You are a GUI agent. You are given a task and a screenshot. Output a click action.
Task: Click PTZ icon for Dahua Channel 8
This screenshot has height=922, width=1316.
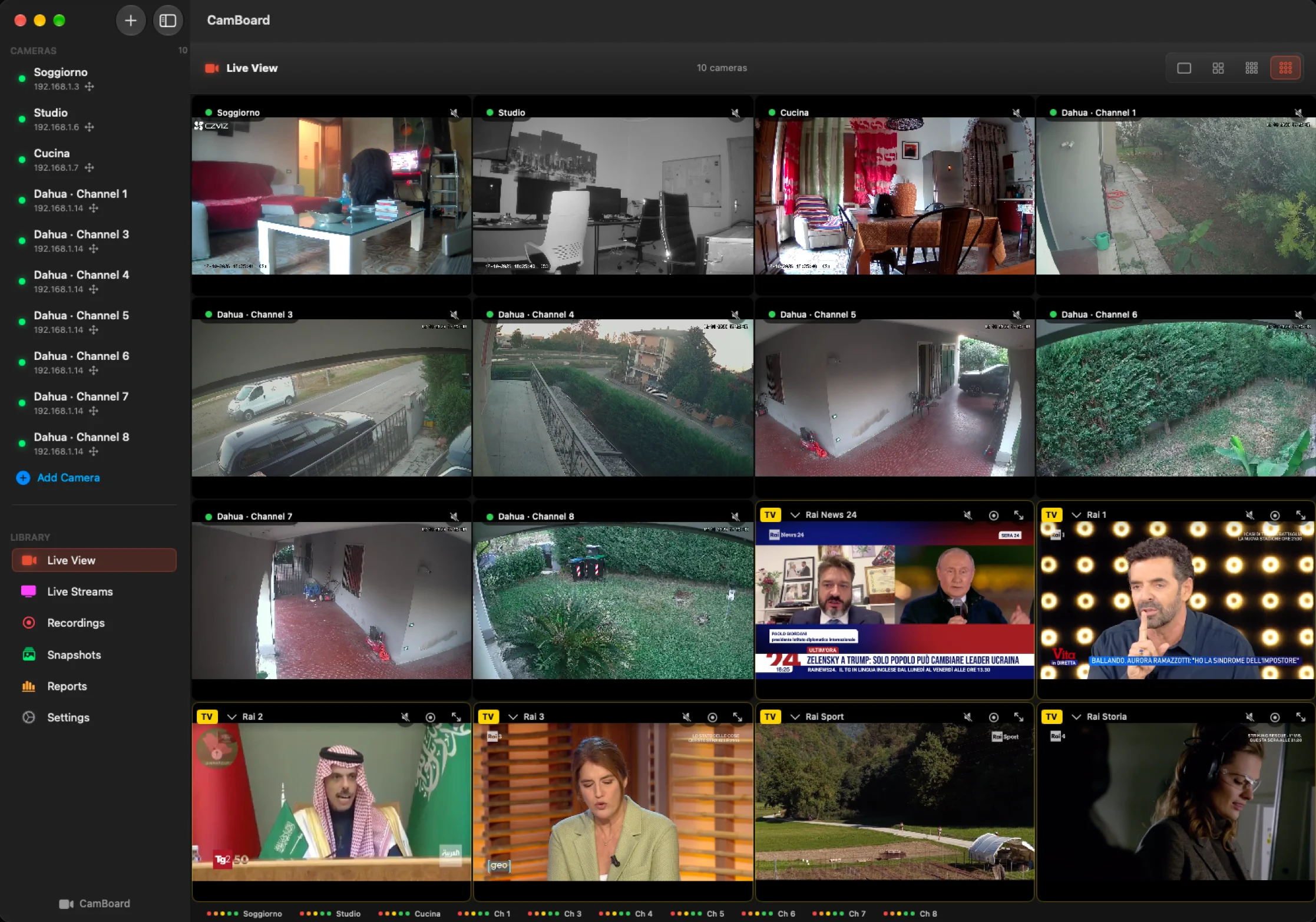(93, 452)
